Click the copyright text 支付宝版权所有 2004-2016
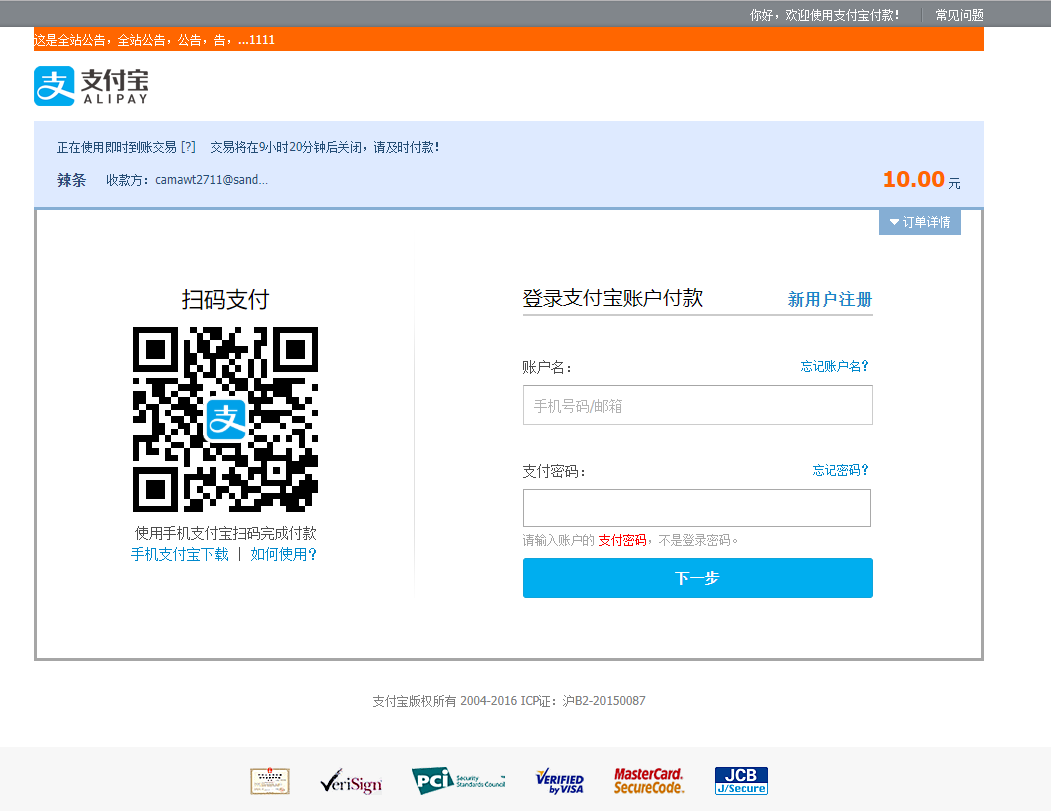Image resolution: width=1051 pixels, height=811 pixels. click(445, 700)
